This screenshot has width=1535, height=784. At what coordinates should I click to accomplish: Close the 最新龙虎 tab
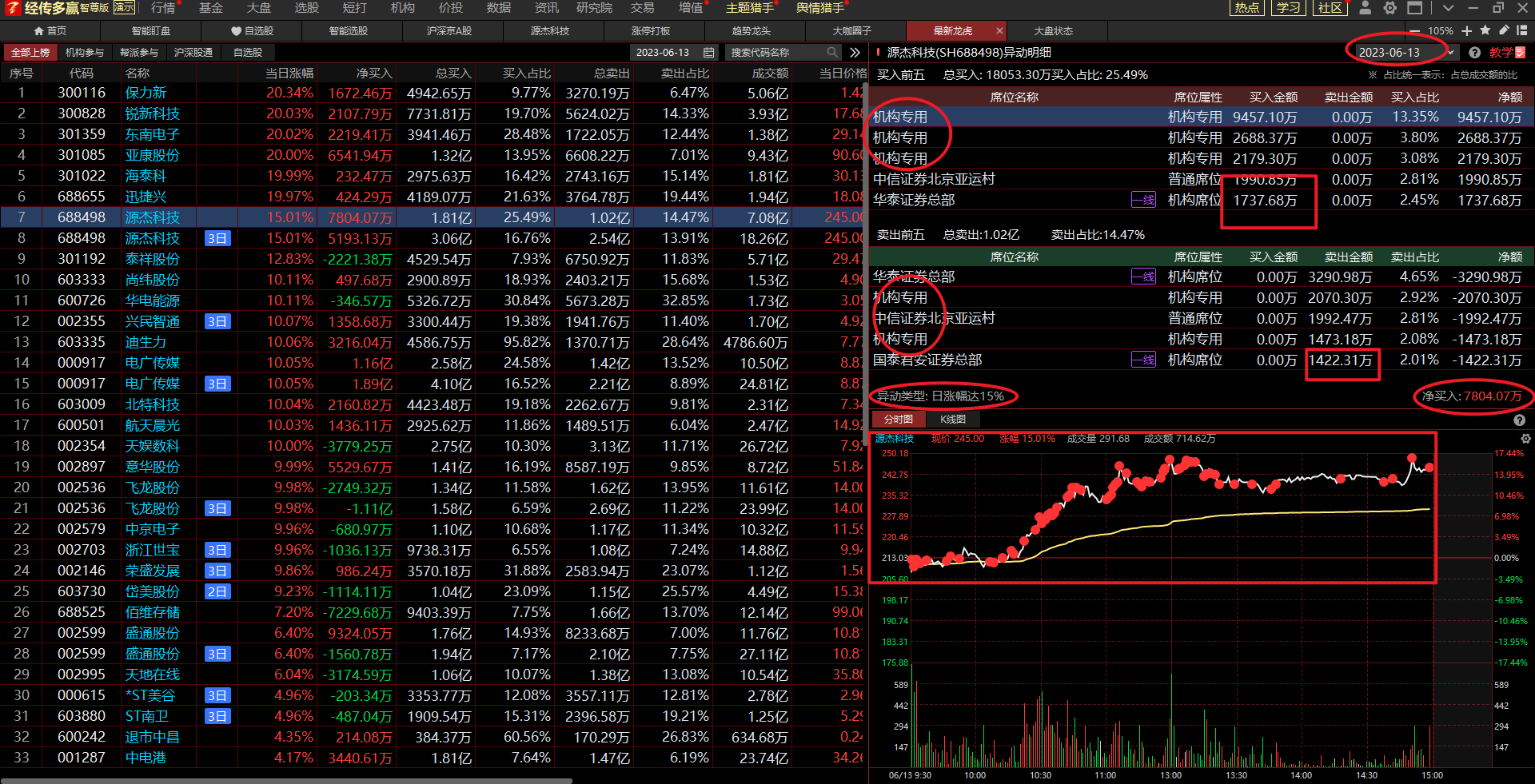(x=999, y=31)
